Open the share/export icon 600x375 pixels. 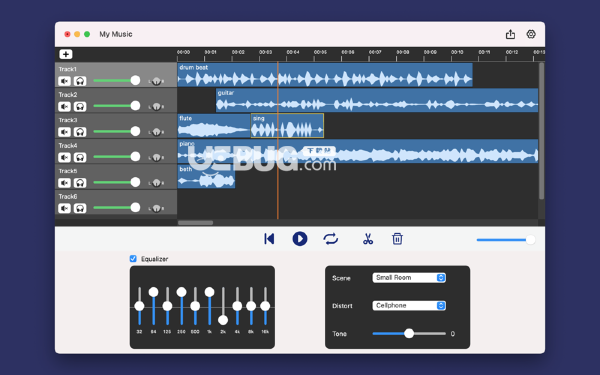(510, 34)
